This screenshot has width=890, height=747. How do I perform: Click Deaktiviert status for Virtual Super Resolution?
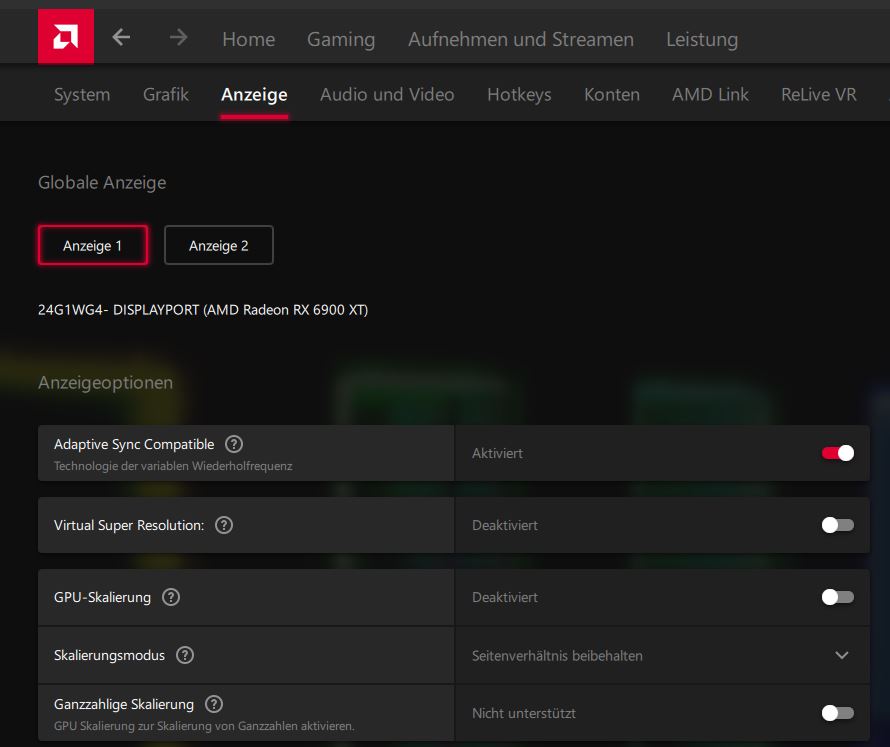coord(505,526)
